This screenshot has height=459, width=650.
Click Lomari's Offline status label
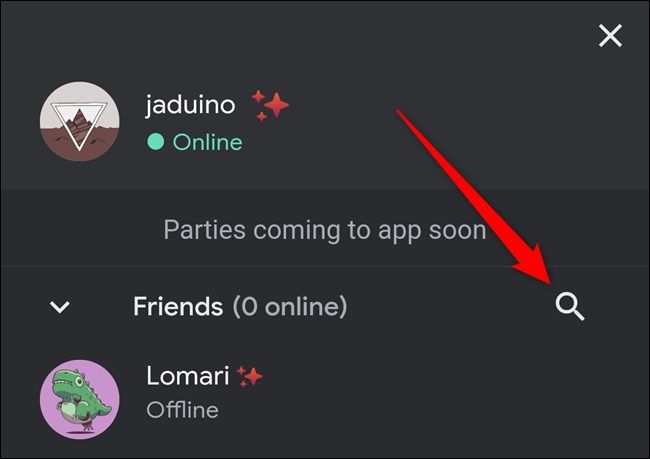pyautogui.click(x=182, y=410)
